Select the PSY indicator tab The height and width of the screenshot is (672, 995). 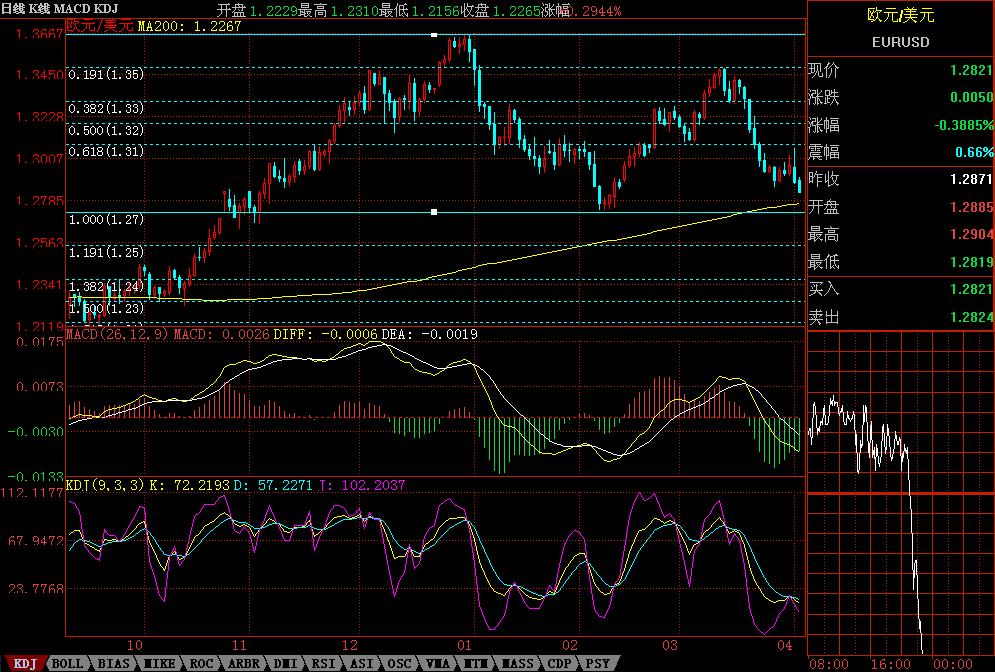pos(597,663)
